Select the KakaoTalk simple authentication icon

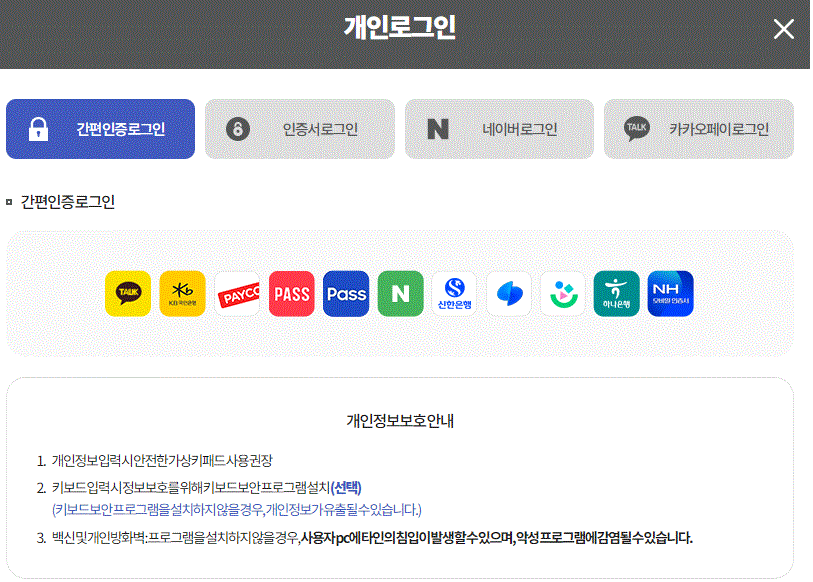pyautogui.click(x=128, y=293)
